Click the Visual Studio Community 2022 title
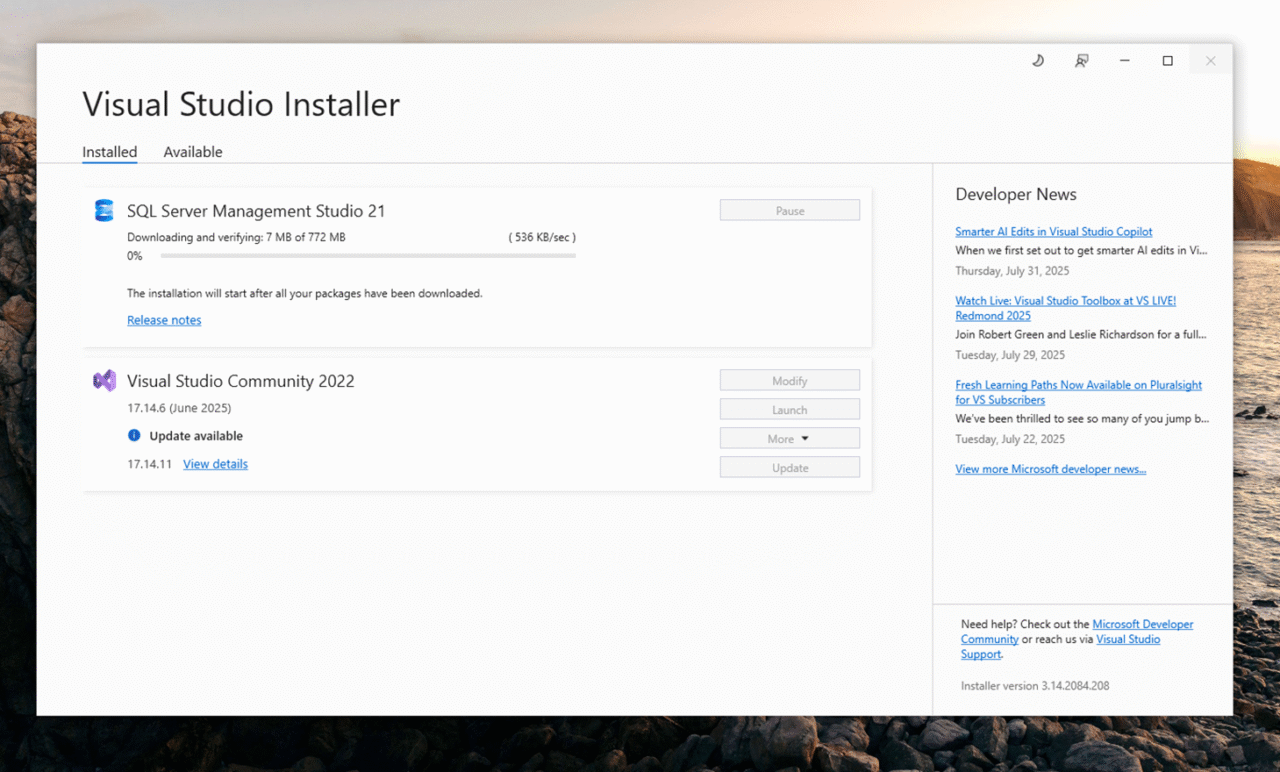The width and height of the screenshot is (1280, 772). 241,381
